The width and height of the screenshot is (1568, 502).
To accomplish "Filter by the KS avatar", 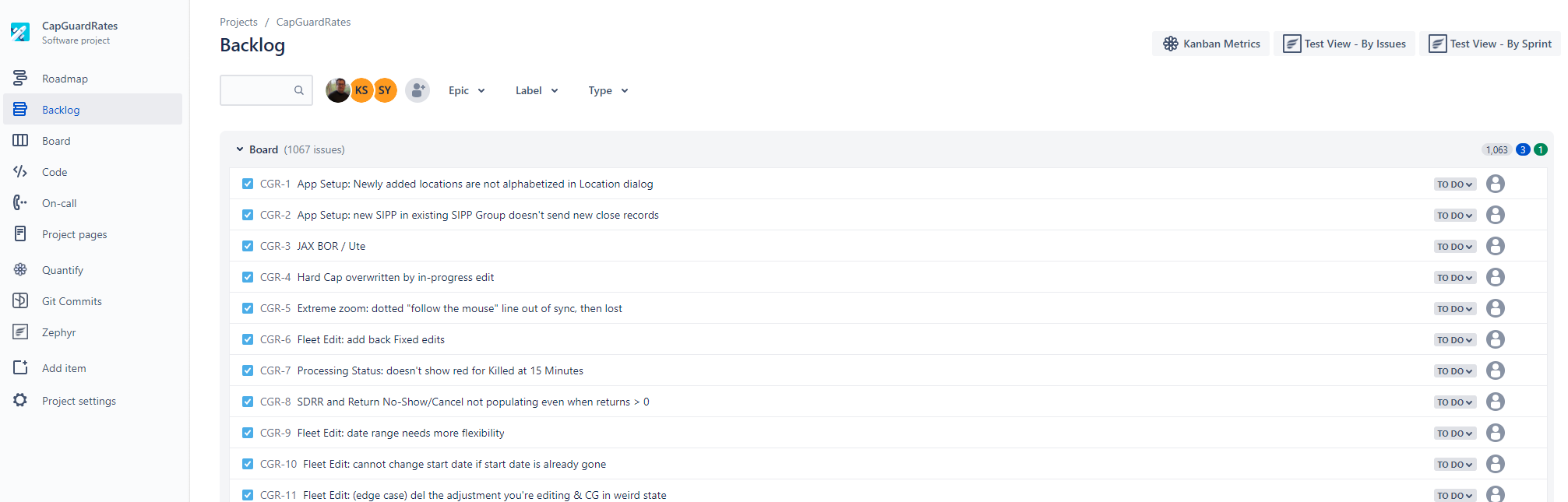I will [361, 90].
